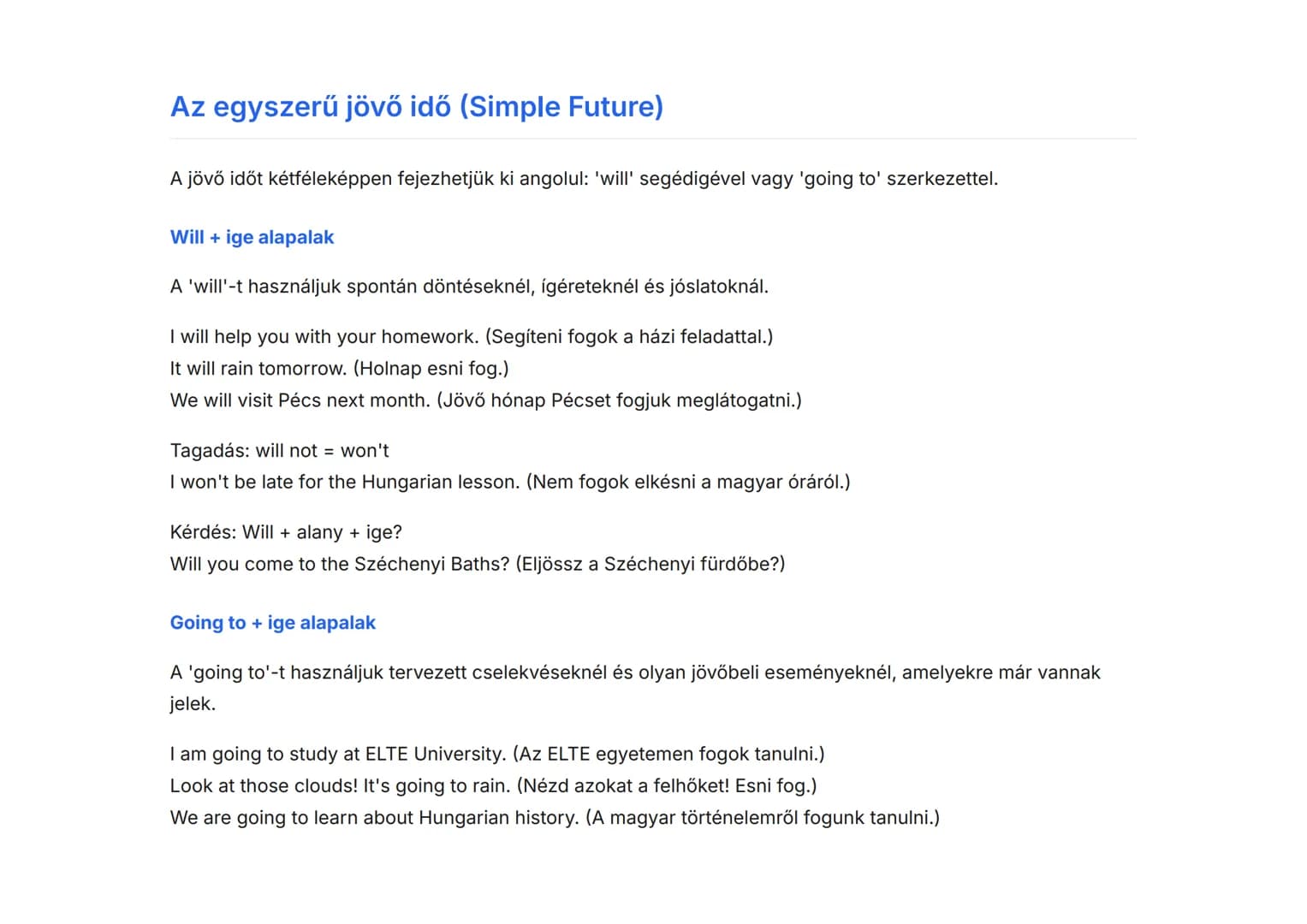The image size is (1307, 924).
Task: Click the title "Az egyszerű jövő idő (Simple Future)"
Action: (x=416, y=107)
